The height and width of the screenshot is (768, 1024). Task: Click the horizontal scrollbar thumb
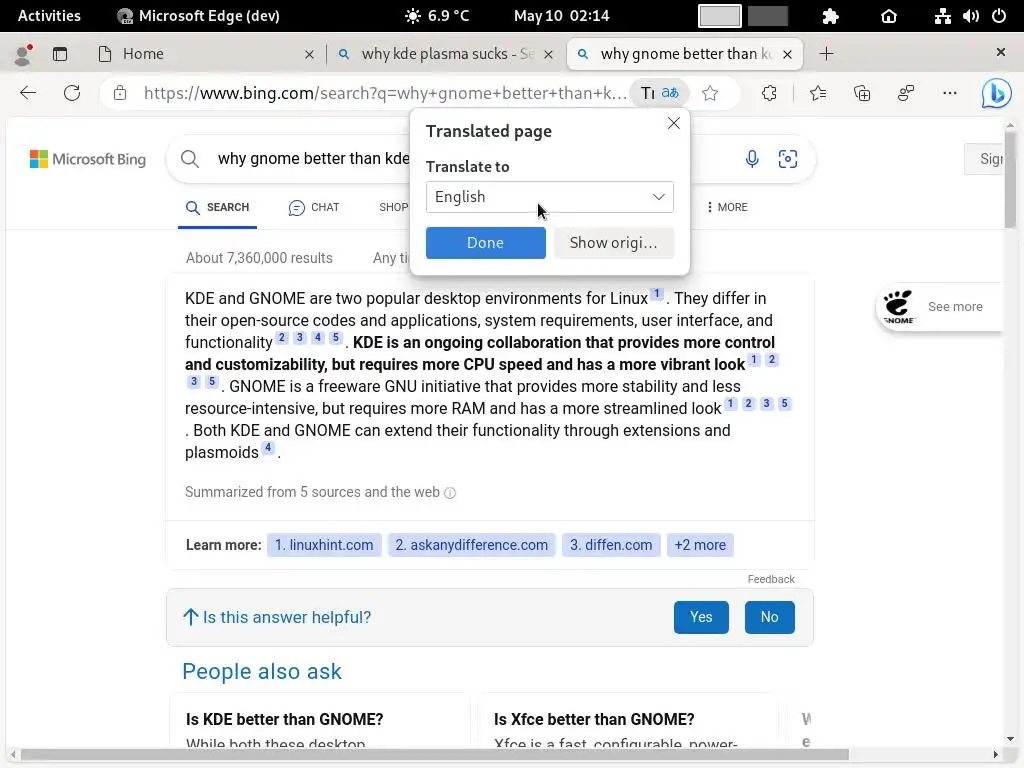click(x=434, y=755)
